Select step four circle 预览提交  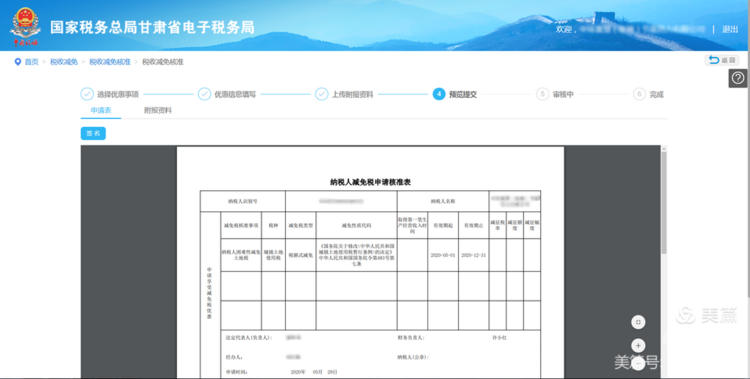click(x=439, y=94)
